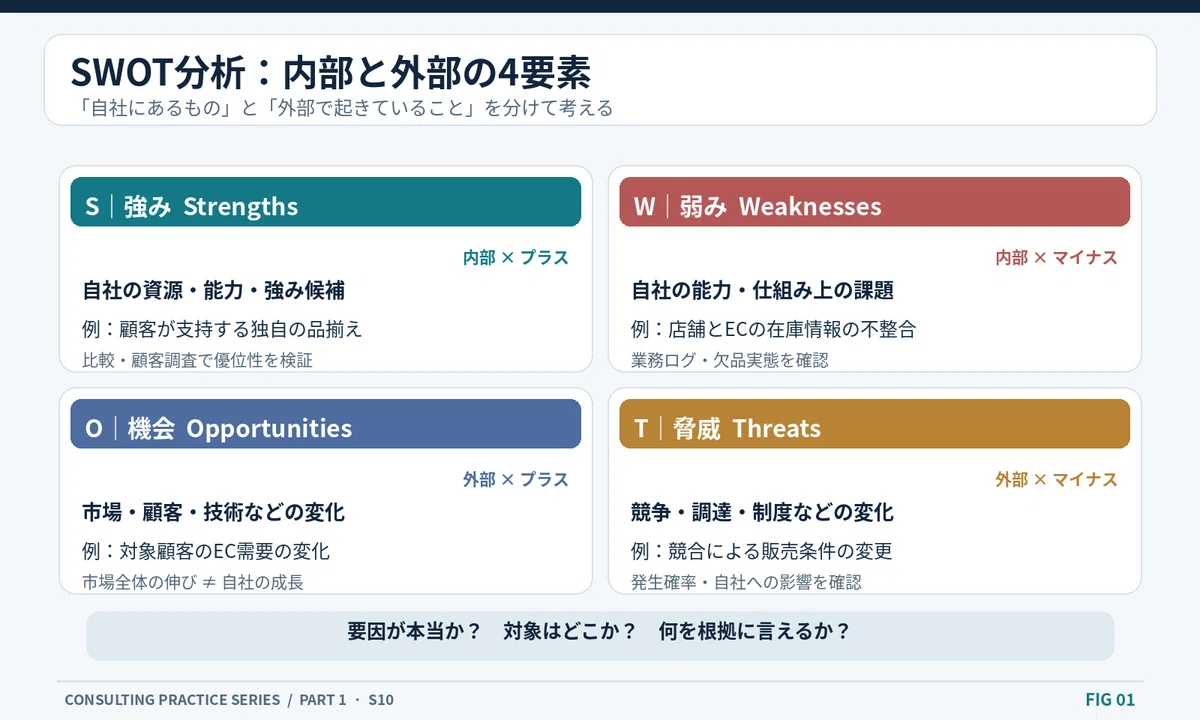Select the "外部 × プラス" label
Viewport: 1200px width, 720px height.
(x=515, y=480)
